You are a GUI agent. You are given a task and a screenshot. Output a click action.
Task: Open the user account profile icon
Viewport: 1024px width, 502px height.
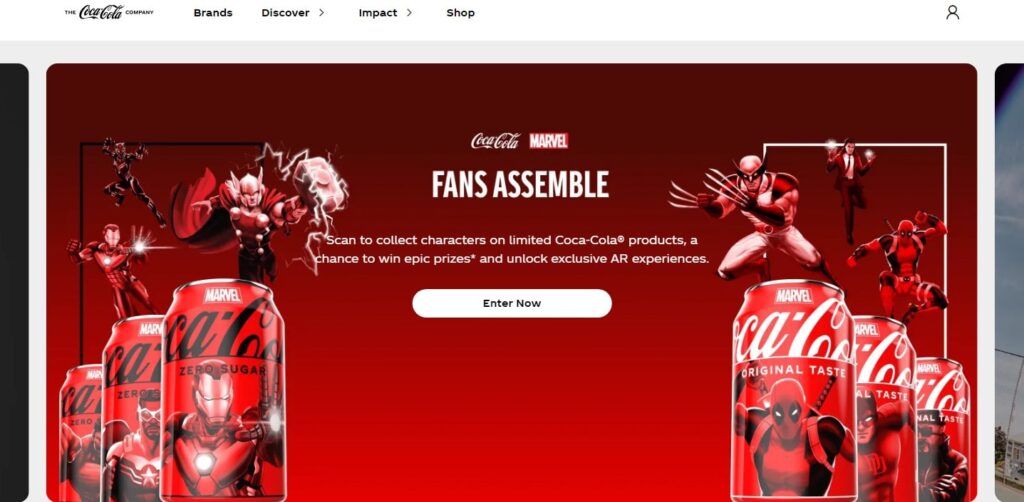952,12
